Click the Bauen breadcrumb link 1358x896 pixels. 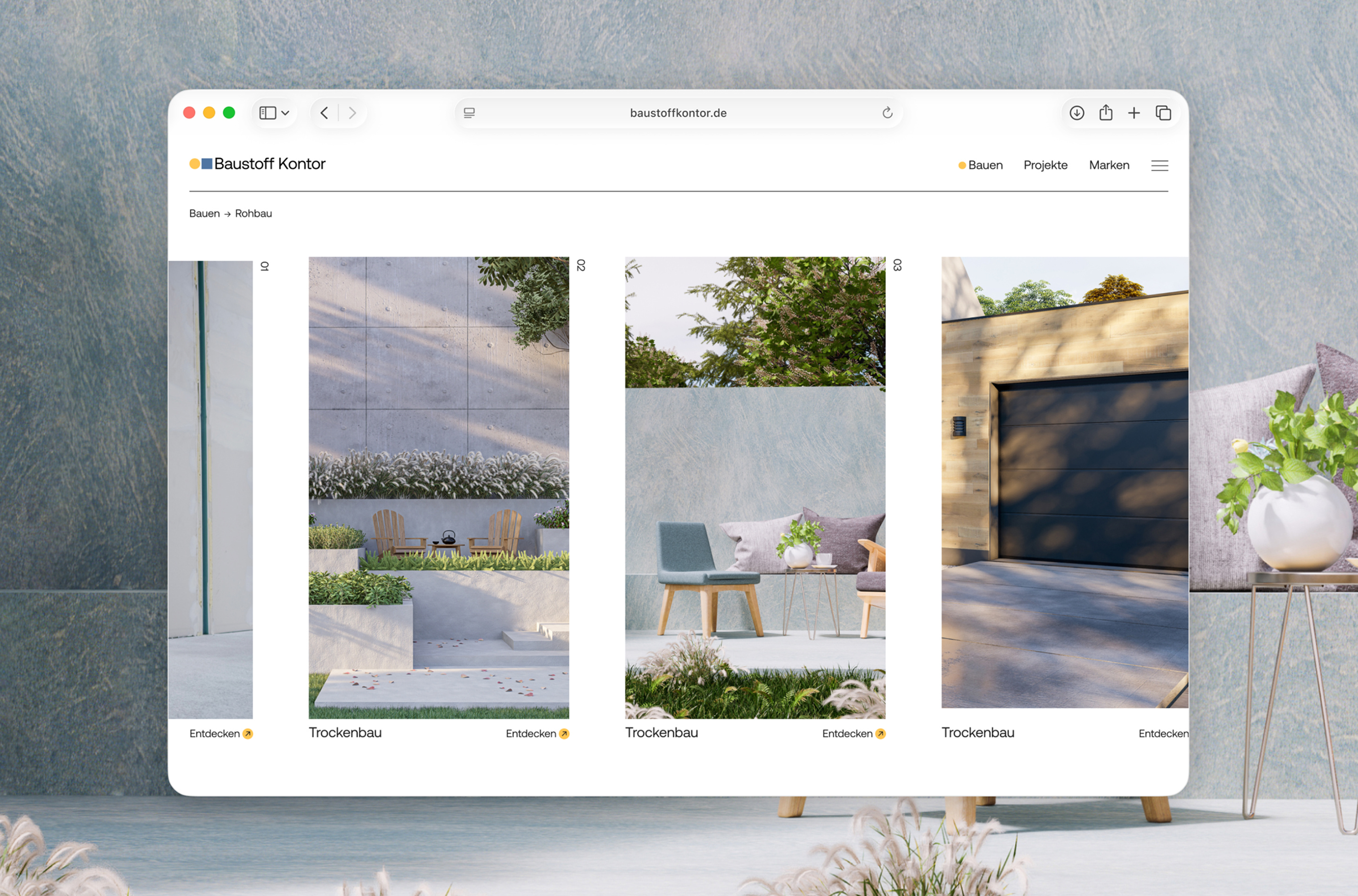[x=205, y=213]
